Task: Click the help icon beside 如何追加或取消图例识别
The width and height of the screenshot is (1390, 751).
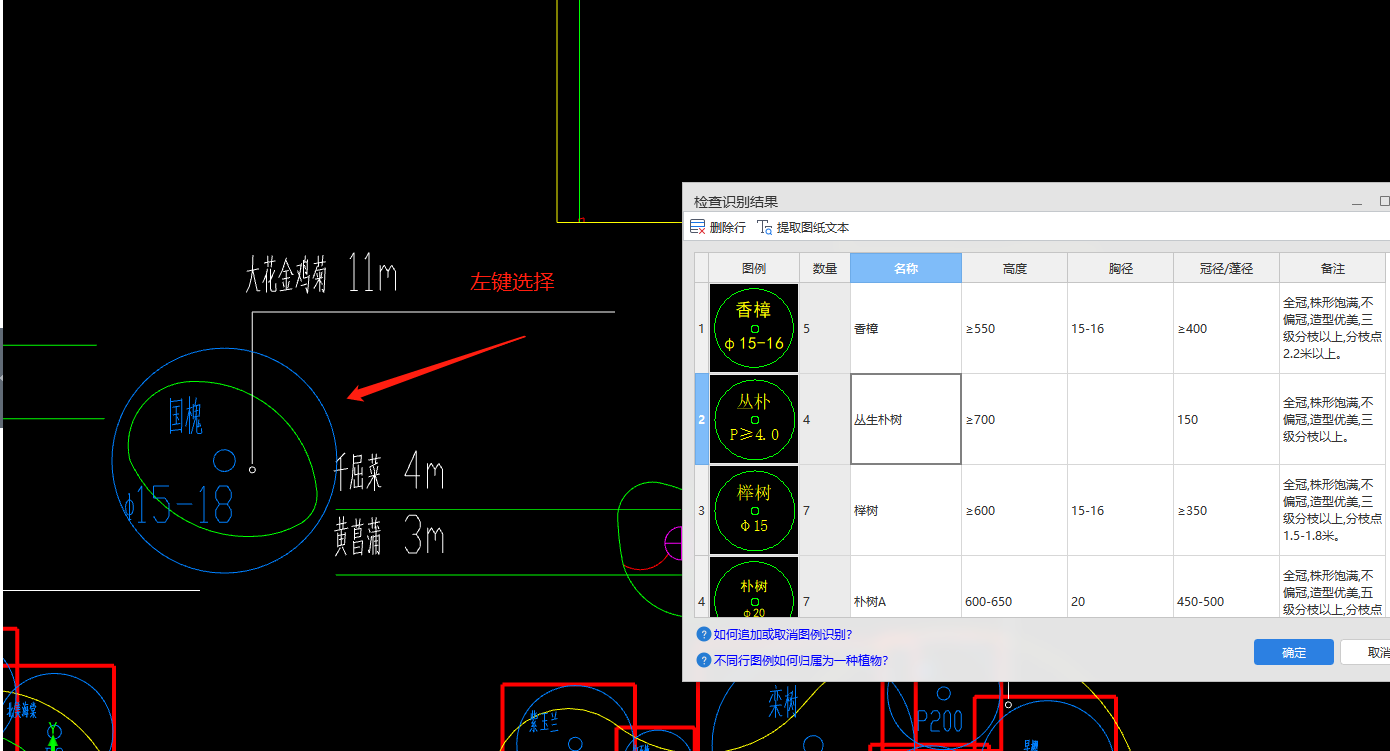Action: coord(703,634)
